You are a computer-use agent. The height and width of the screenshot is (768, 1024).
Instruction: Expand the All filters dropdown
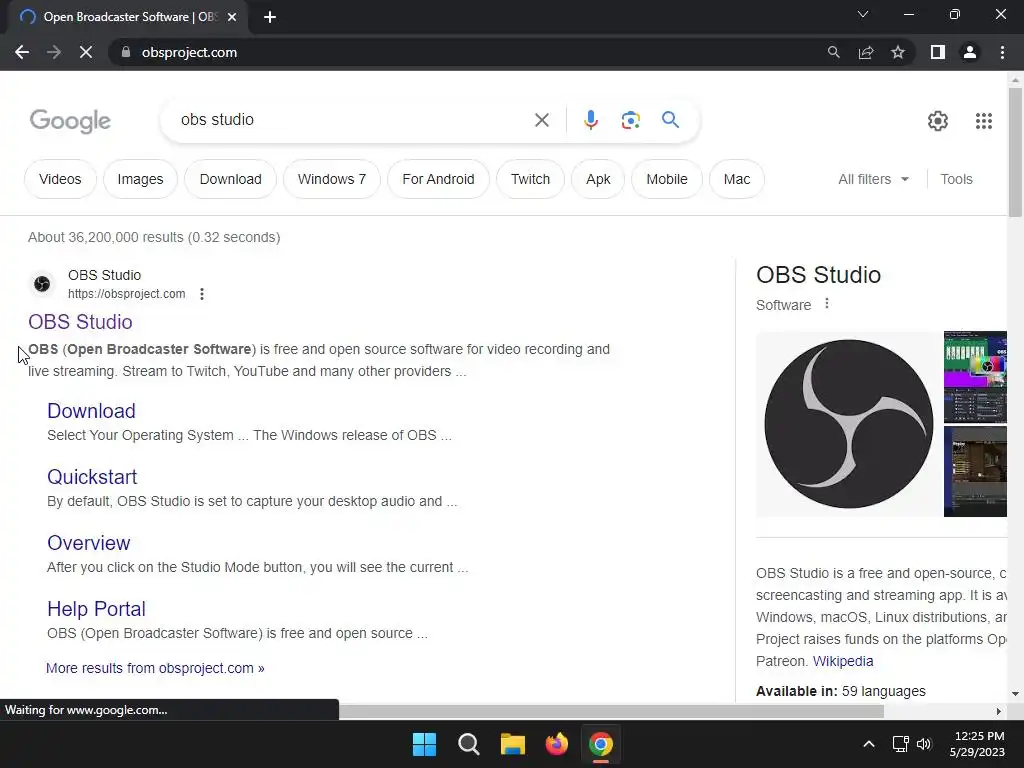coord(873,179)
